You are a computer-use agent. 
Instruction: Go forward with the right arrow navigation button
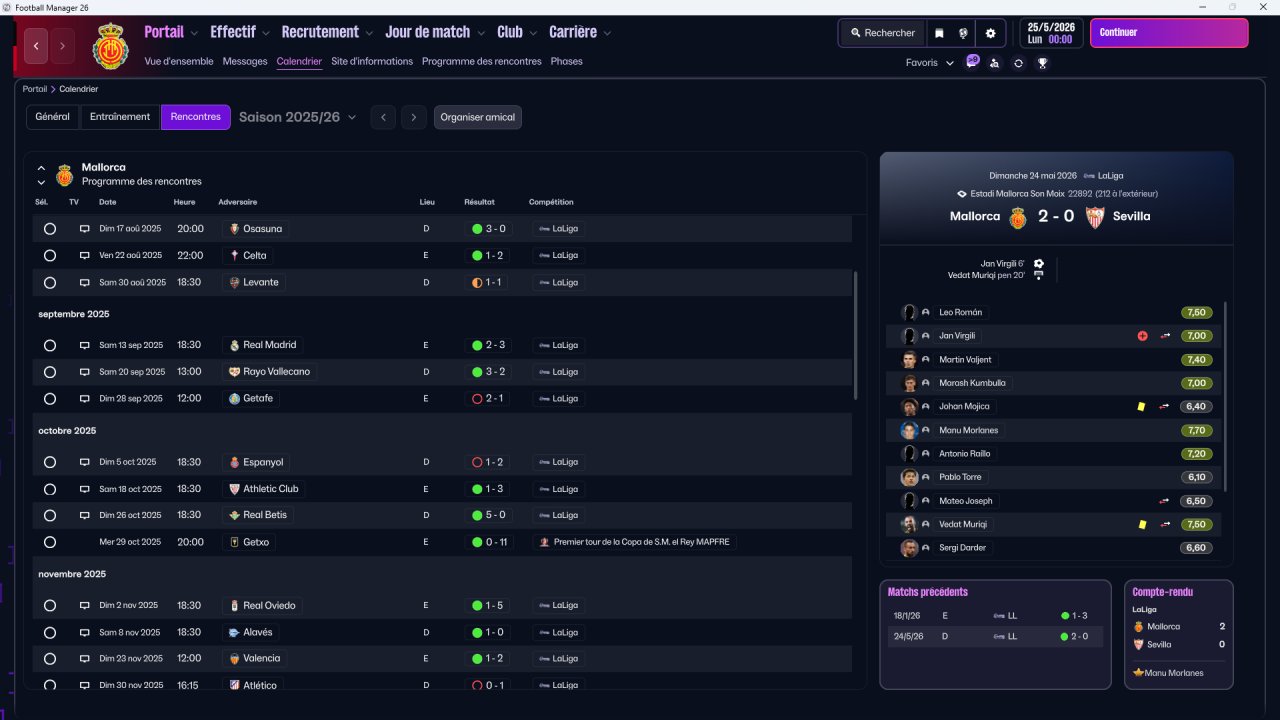[x=62, y=45]
